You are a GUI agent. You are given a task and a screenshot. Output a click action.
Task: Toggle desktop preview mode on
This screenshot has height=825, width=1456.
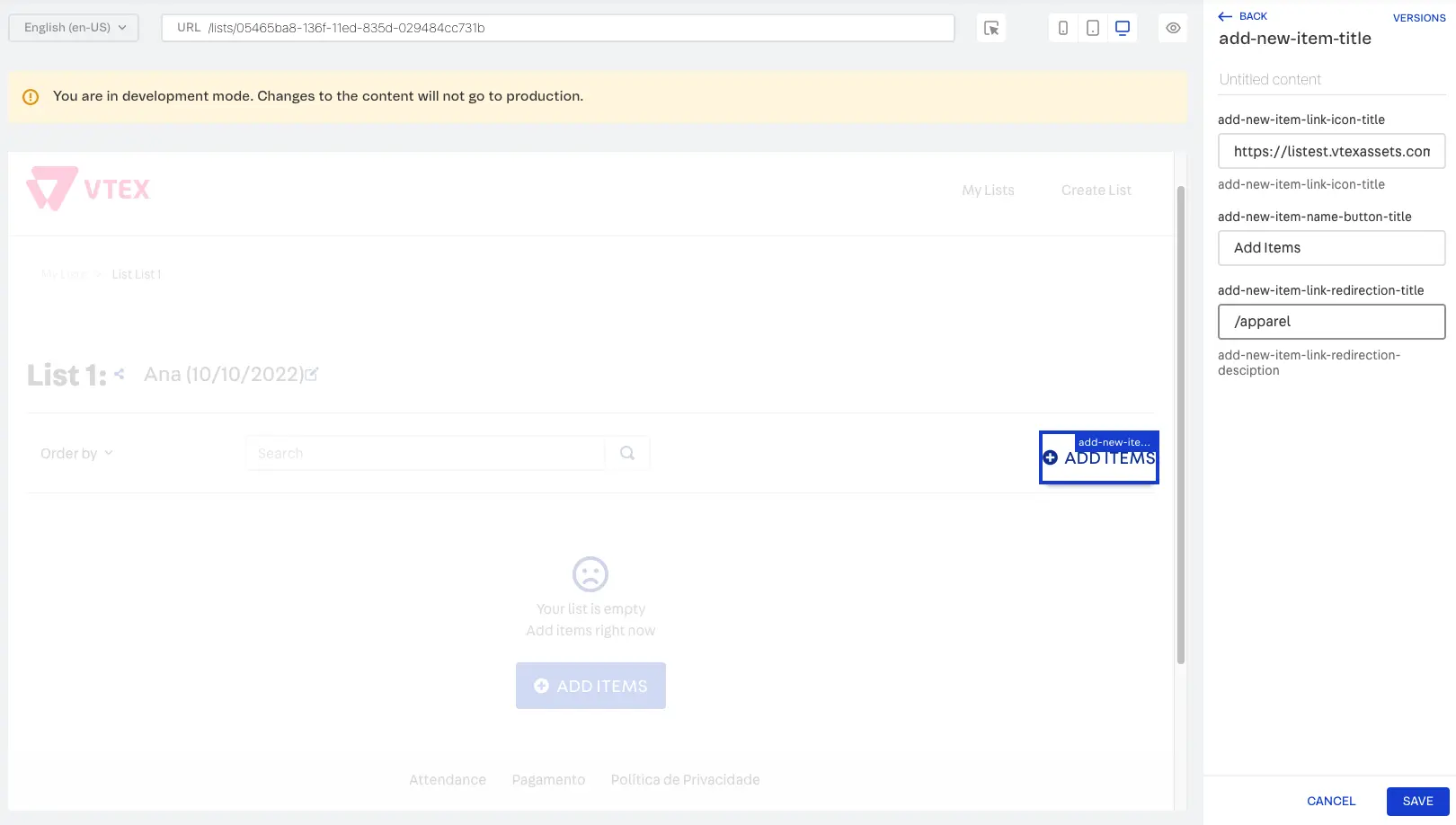point(1122,28)
